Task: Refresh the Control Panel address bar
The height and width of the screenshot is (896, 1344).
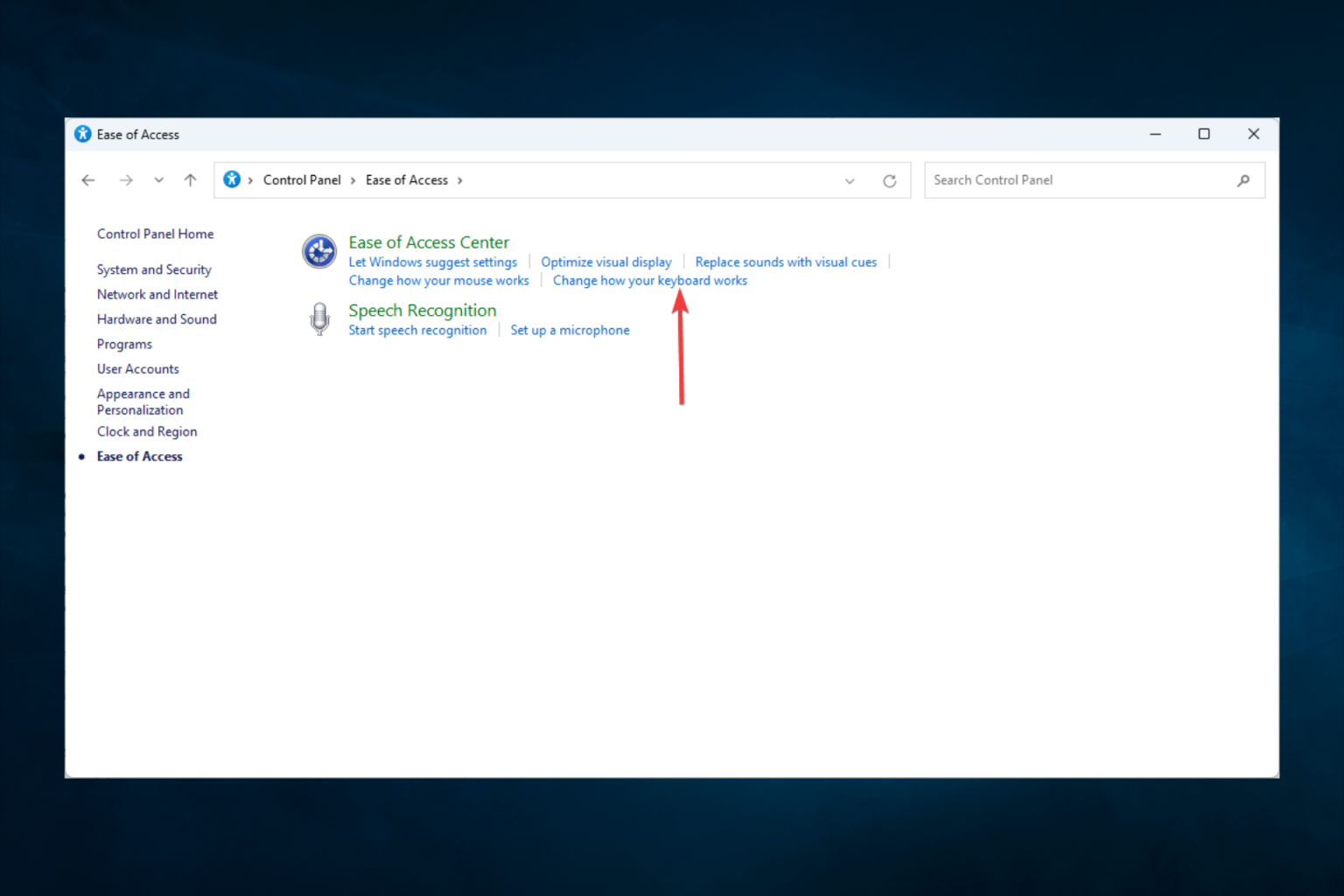Action: pyautogui.click(x=889, y=181)
